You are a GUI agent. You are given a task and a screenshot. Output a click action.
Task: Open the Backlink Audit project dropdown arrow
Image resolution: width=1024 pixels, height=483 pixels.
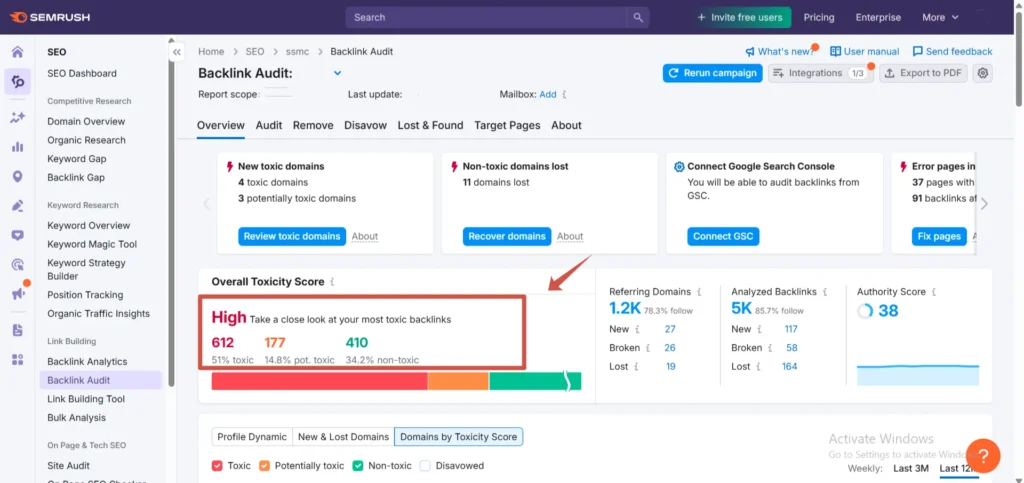click(x=338, y=73)
